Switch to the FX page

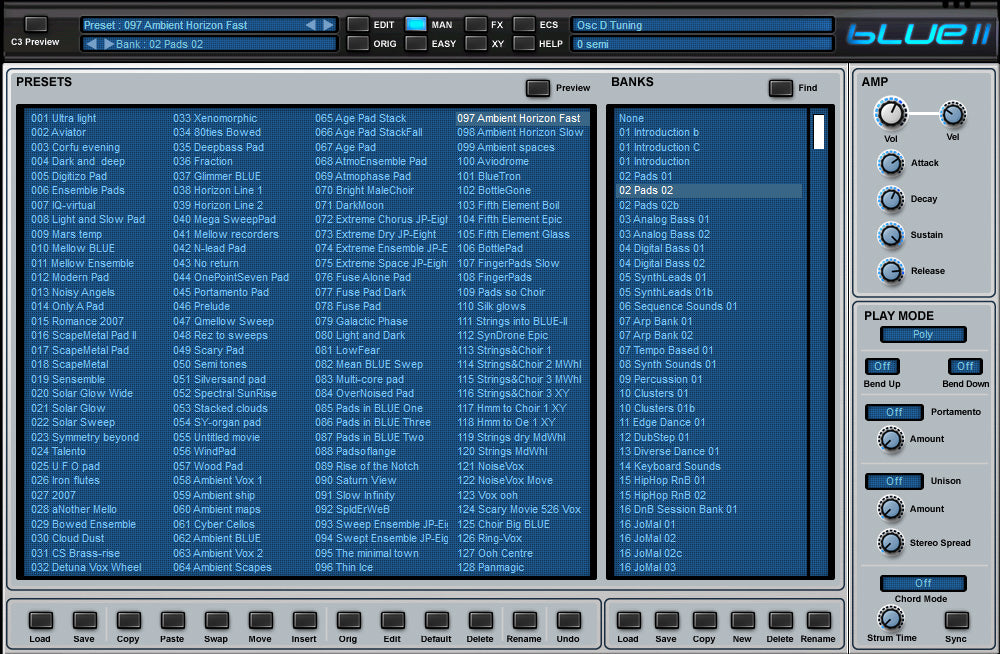[476, 24]
